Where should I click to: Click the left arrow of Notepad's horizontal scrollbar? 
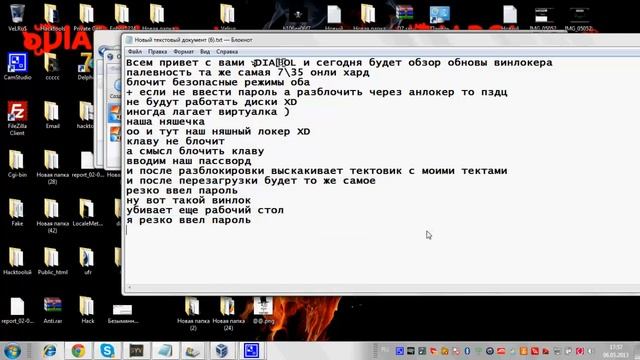(x=129, y=288)
